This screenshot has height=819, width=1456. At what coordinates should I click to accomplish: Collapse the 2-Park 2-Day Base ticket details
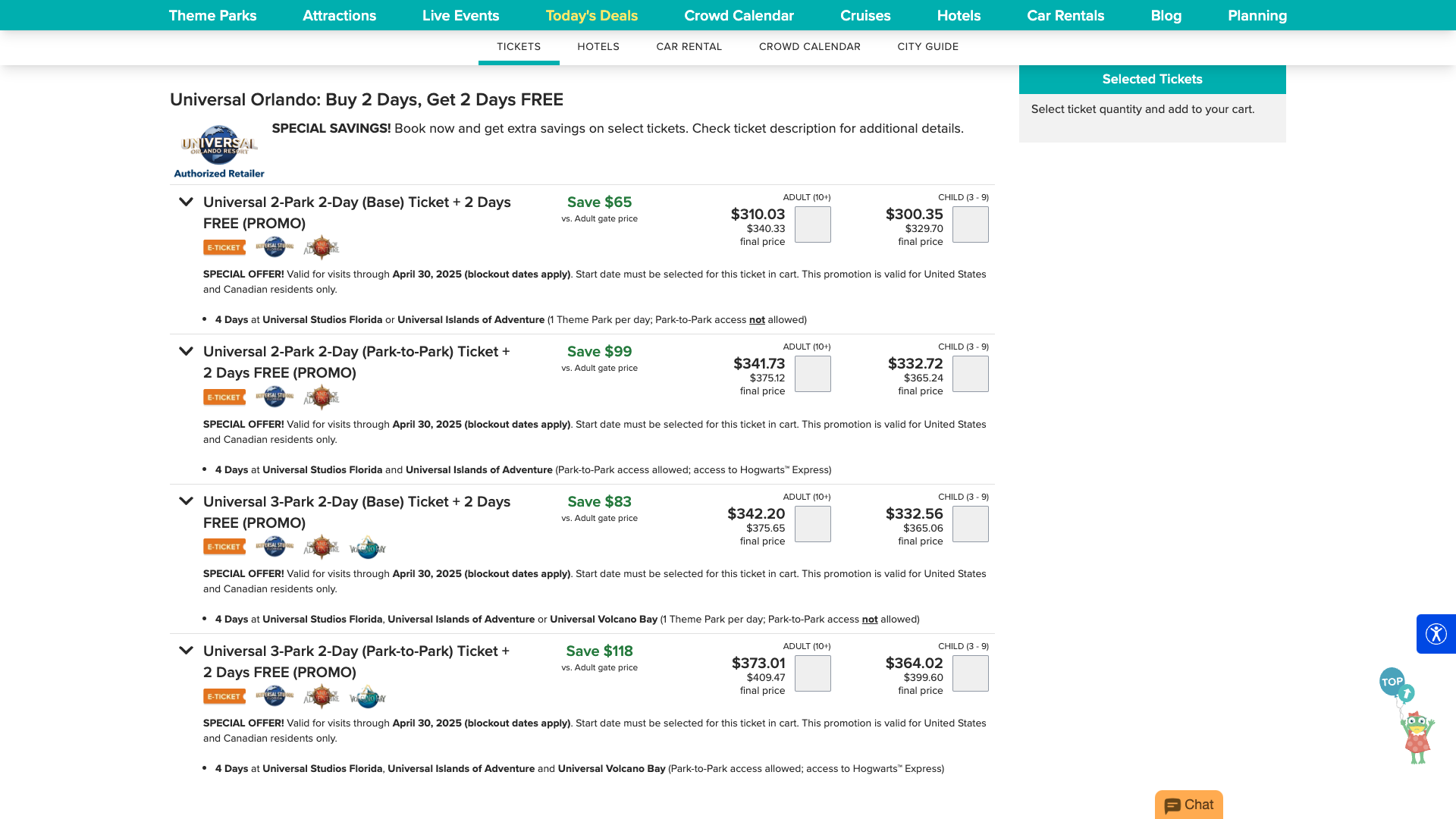tap(186, 202)
